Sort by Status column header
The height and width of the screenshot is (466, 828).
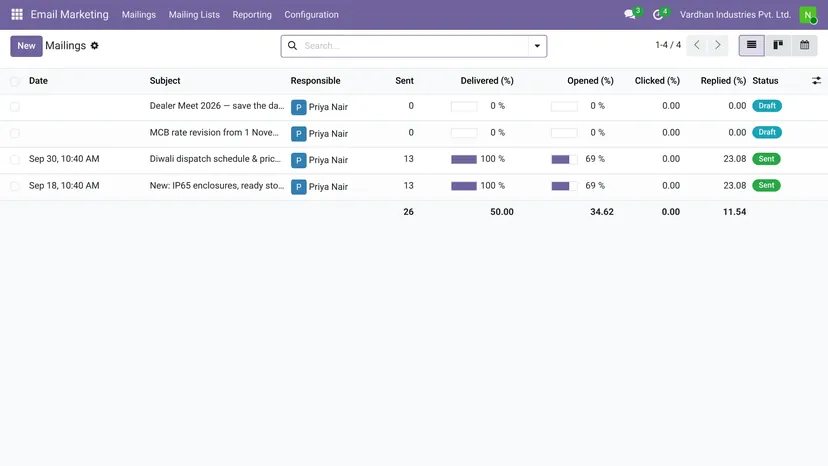pyautogui.click(x=765, y=81)
